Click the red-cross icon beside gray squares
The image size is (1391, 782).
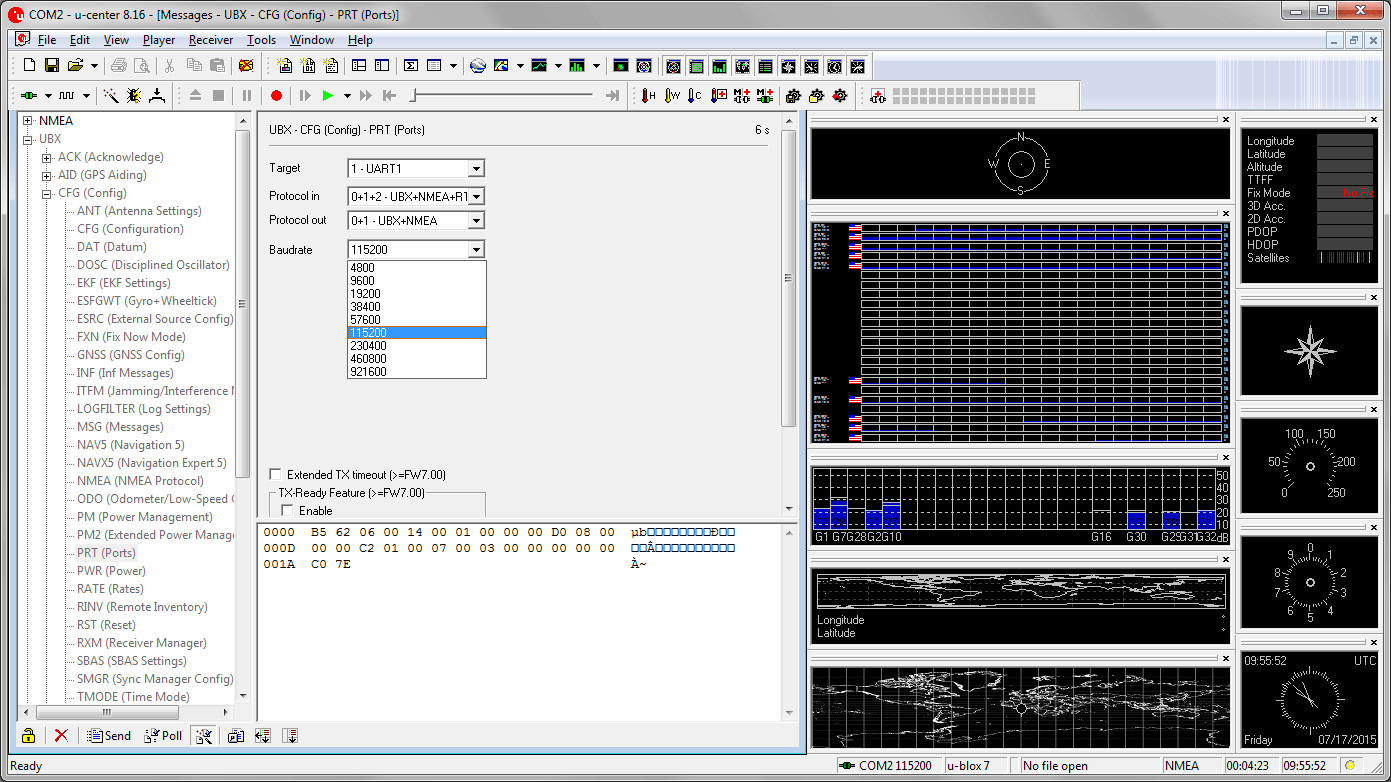coord(877,95)
